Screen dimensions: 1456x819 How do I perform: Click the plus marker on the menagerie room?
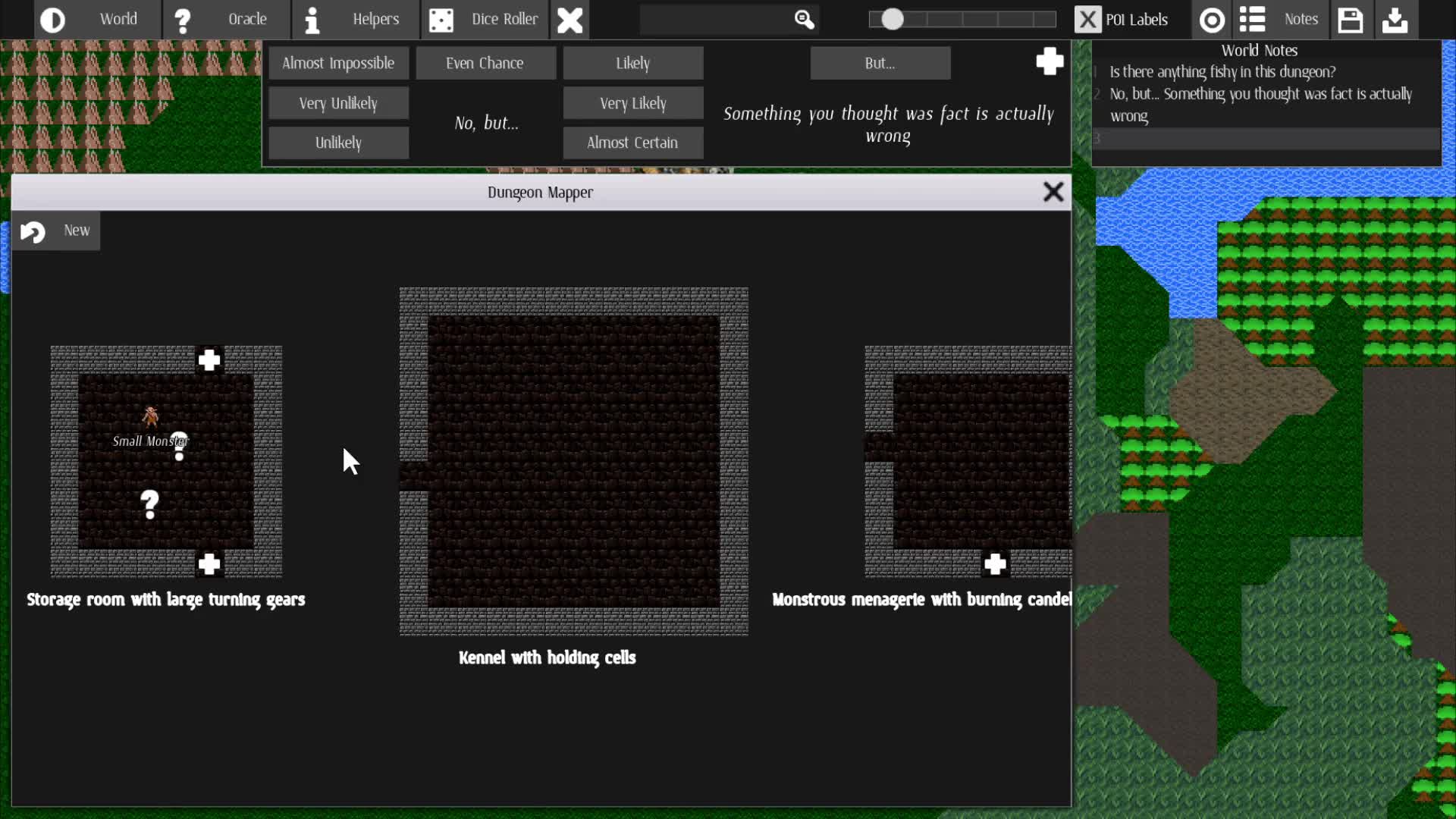996,564
